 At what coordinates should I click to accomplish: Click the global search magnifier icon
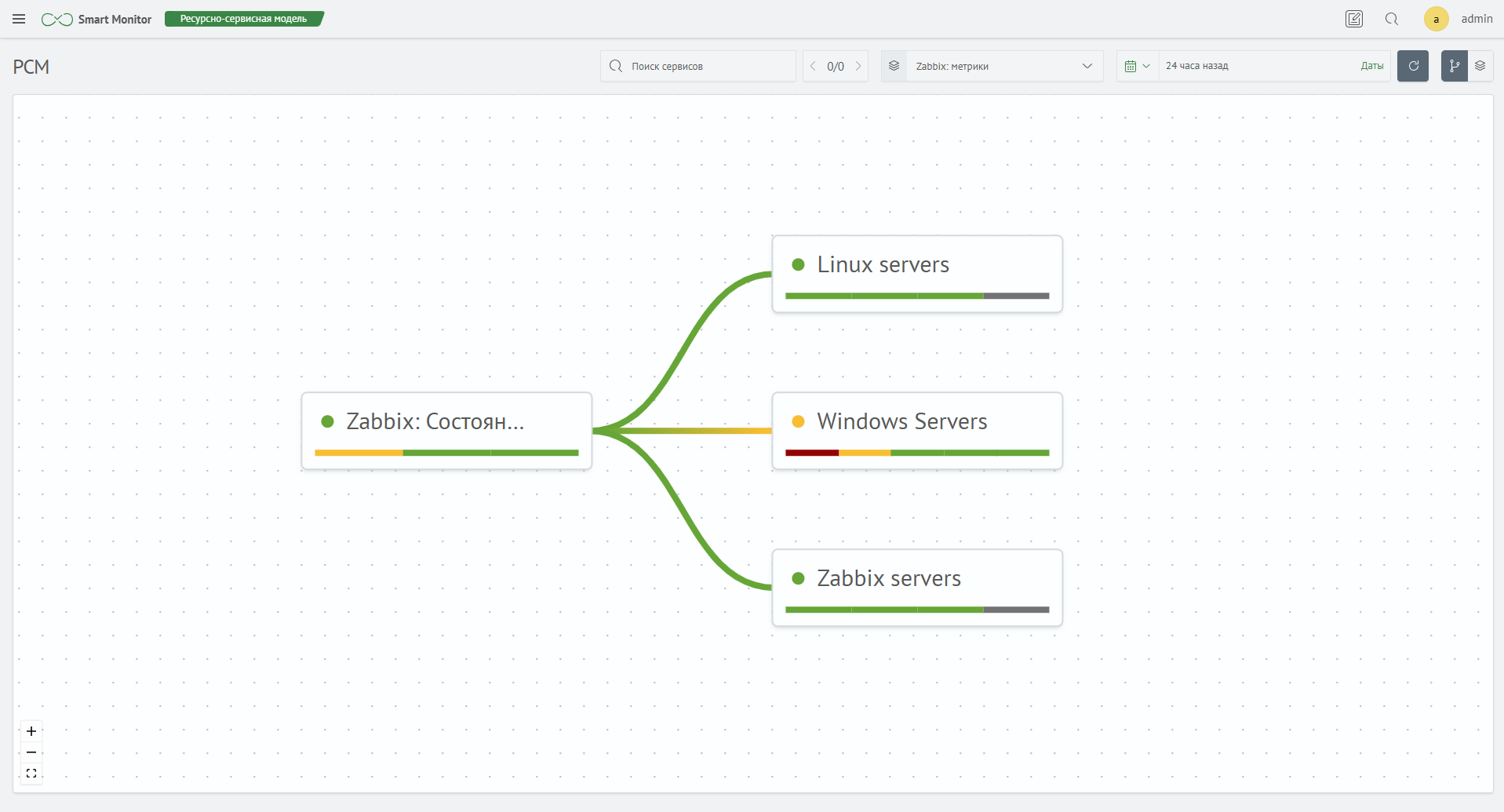click(1391, 19)
